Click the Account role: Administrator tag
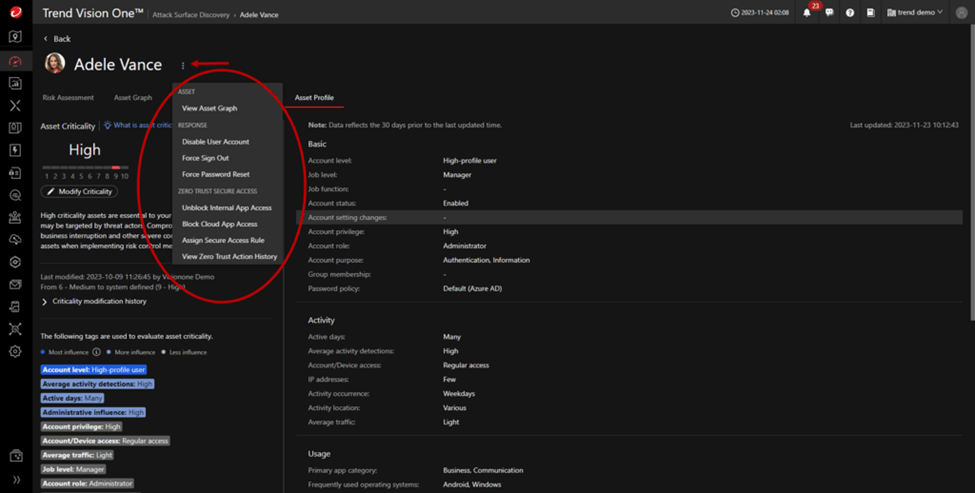This screenshot has height=493, width=975. tap(87, 484)
